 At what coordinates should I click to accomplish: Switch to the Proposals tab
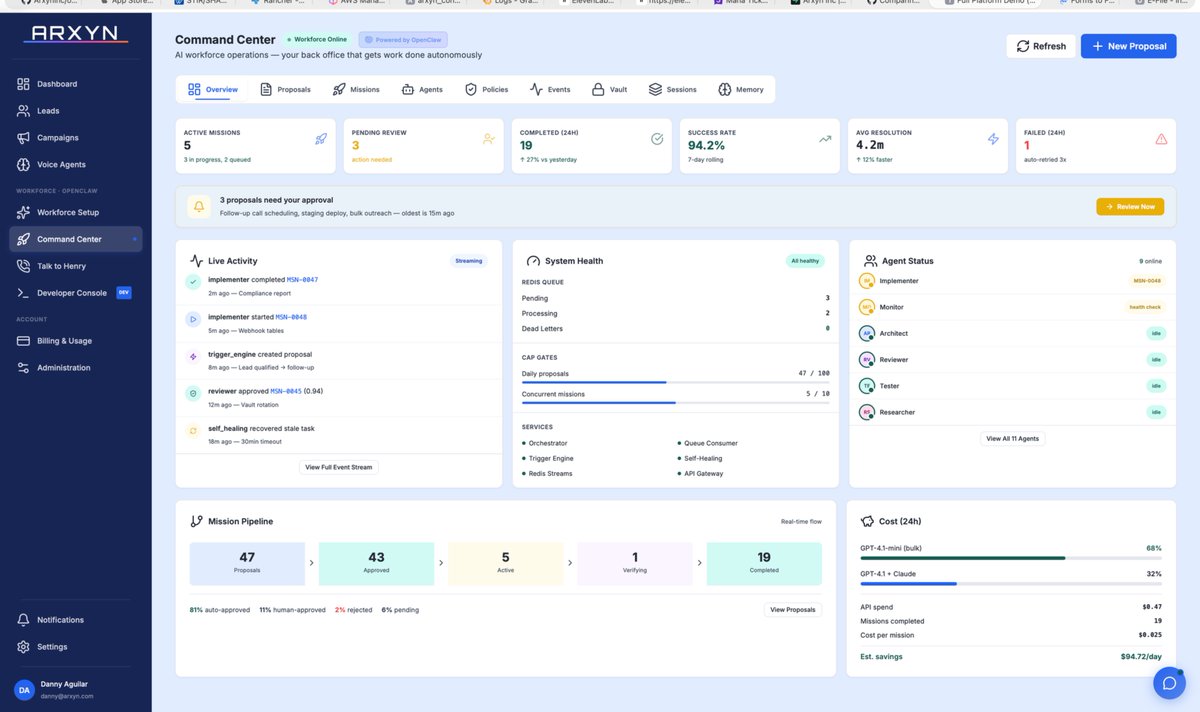pyautogui.click(x=285, y=89)
